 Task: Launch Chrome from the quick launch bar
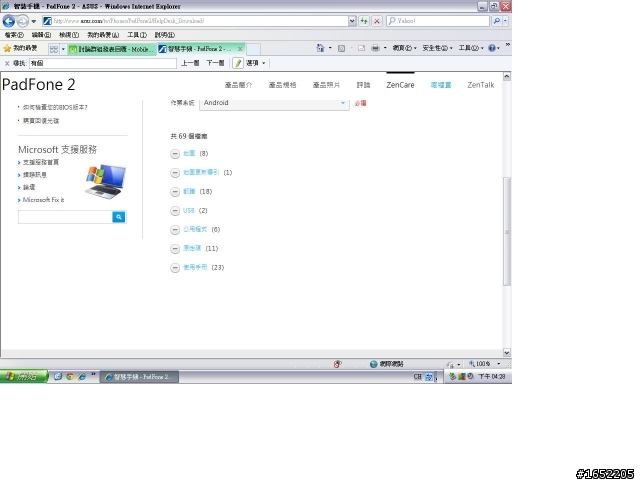70,376
